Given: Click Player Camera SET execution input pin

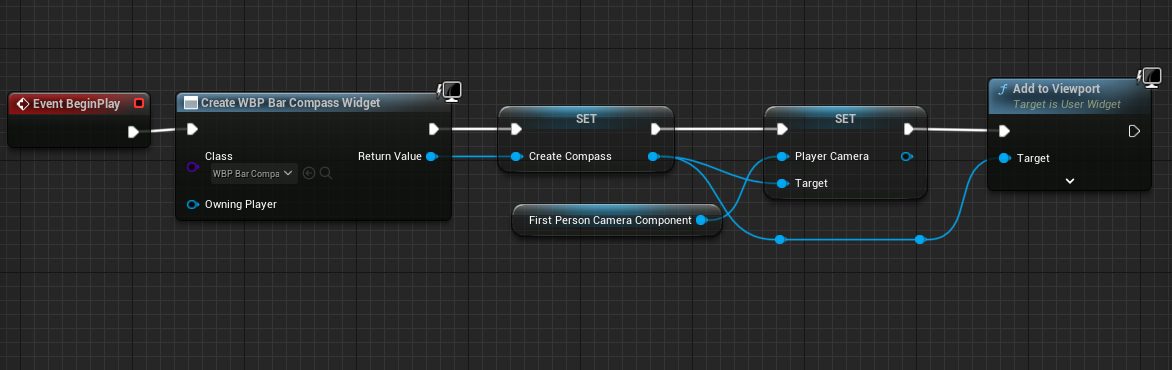Looking at the screenshot, I should point(782,129).
